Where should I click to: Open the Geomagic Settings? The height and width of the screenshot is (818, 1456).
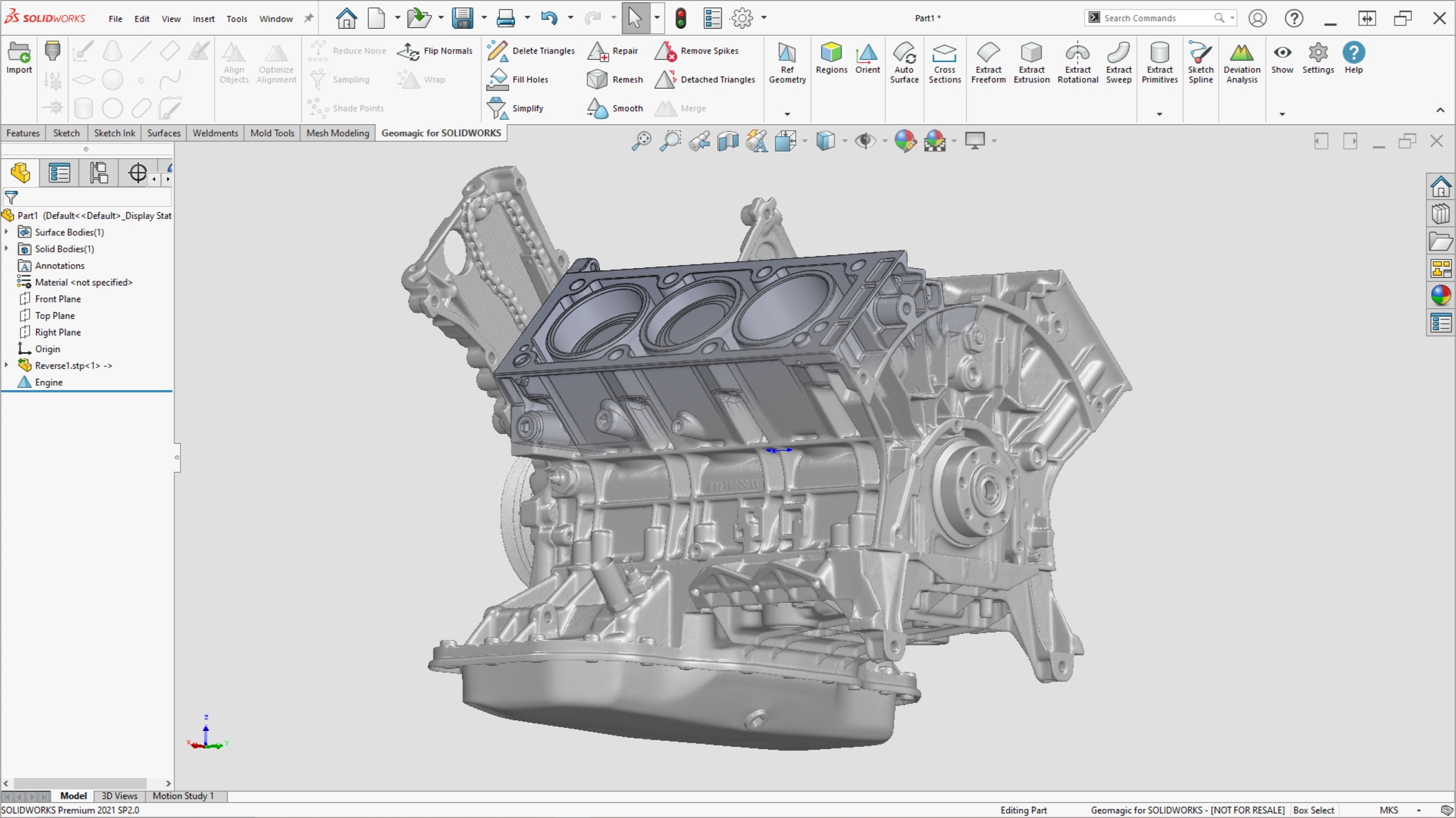[x=1318, y=58]
